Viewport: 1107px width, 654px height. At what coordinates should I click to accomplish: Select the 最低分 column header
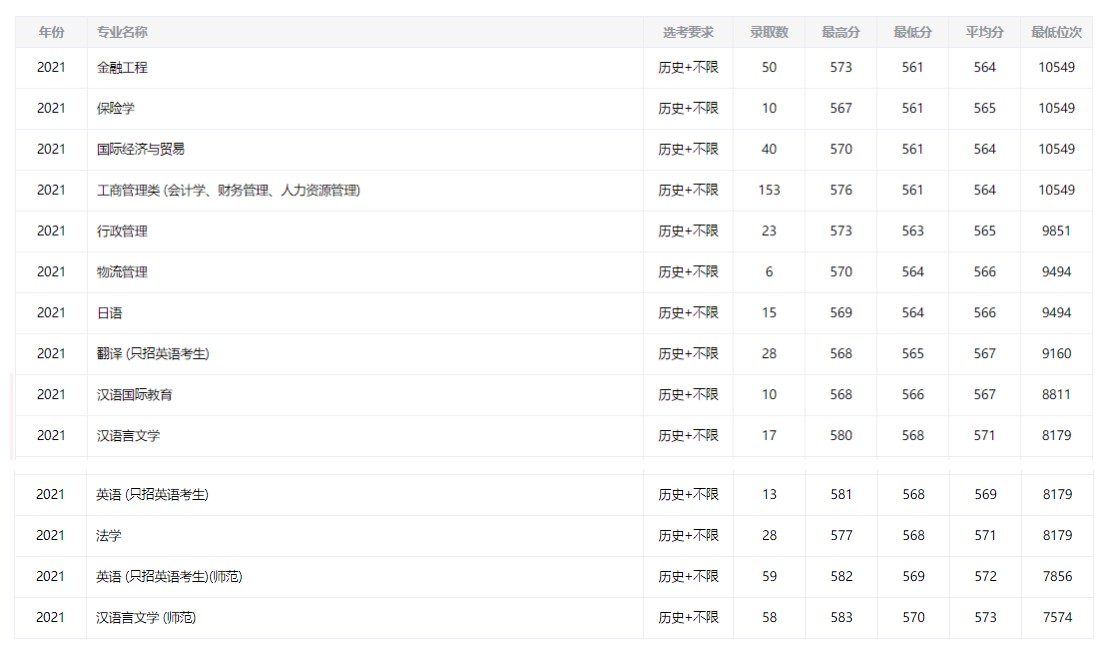pos(913,32)
